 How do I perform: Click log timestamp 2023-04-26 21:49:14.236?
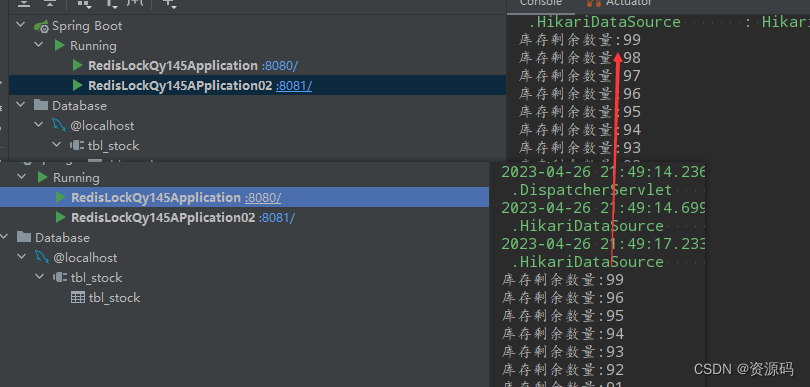(603, 172)
